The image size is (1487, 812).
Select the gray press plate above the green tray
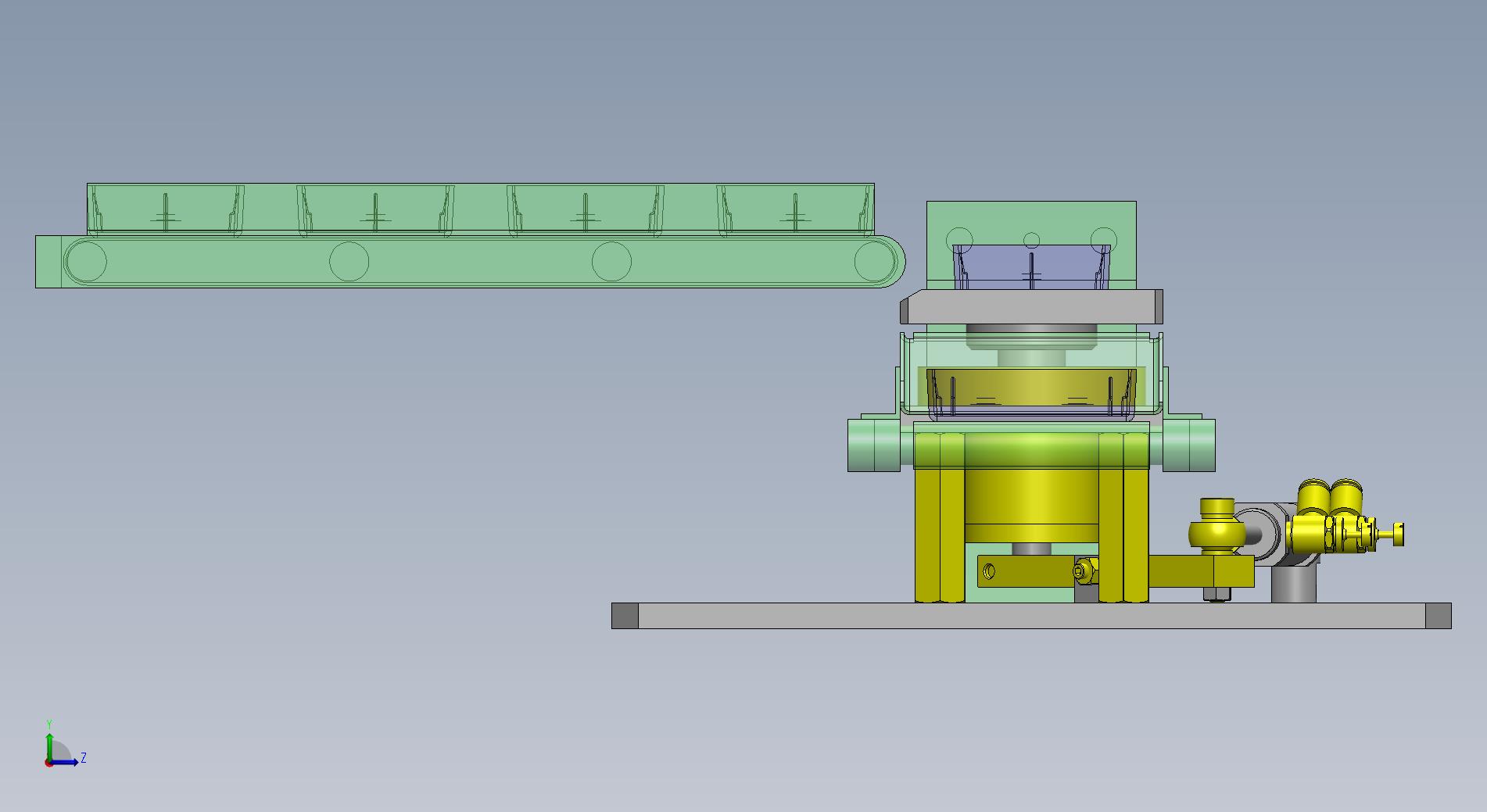1031,306
